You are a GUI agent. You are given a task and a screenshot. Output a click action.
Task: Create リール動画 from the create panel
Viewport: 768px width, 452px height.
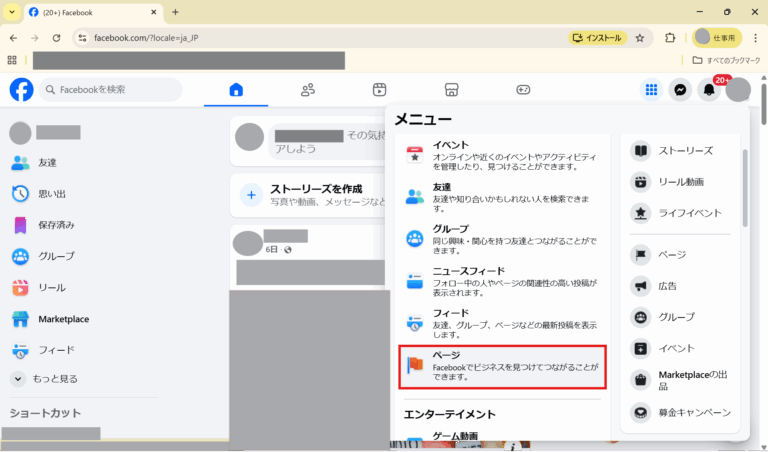click(680, 182)
